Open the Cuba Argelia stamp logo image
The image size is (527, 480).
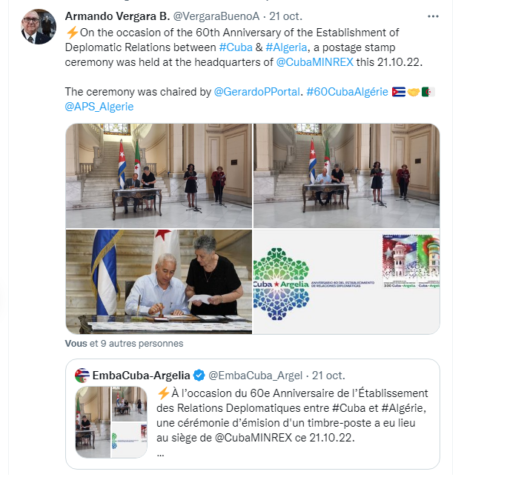coord(347,282)
